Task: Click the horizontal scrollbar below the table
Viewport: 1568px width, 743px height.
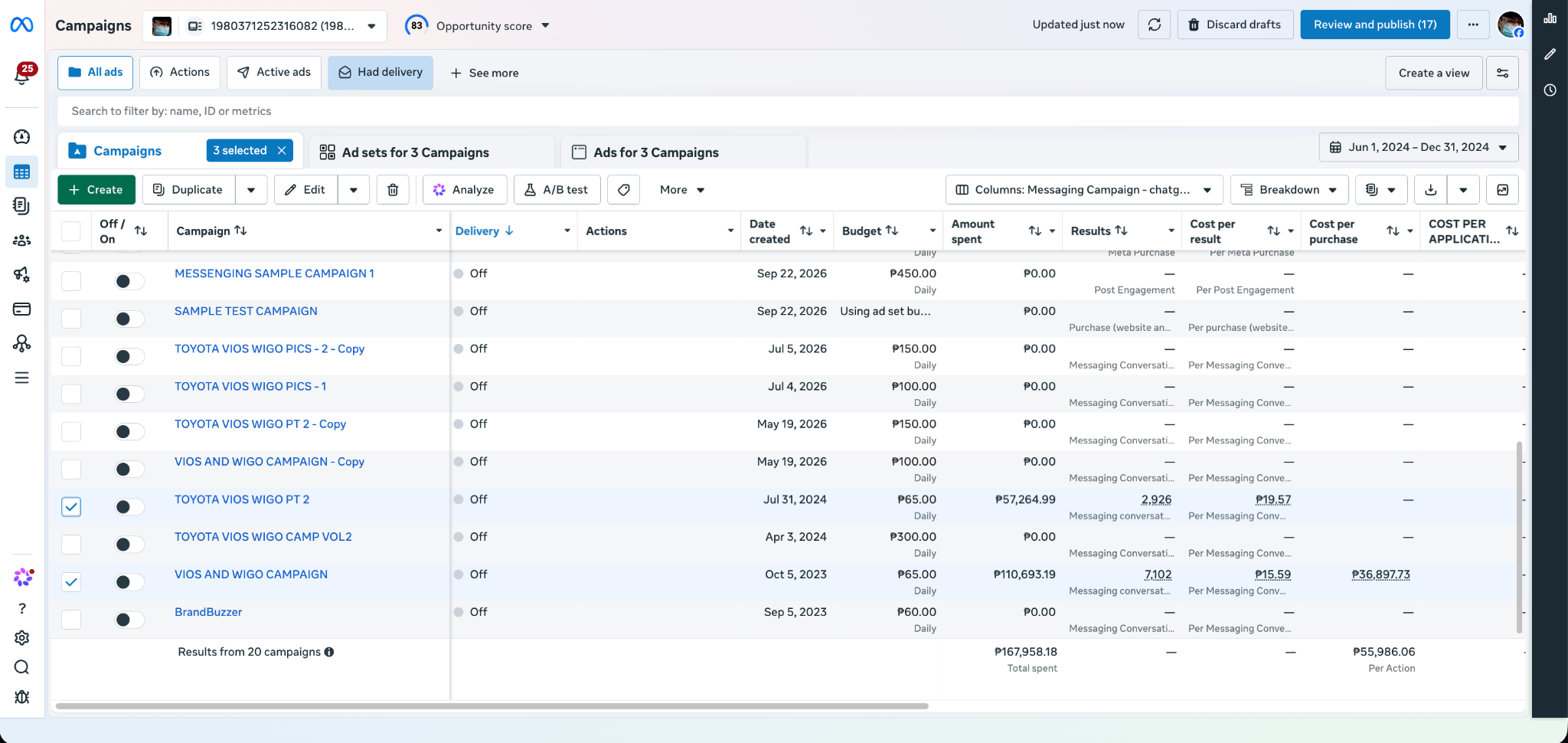Action: coord(492,706)
